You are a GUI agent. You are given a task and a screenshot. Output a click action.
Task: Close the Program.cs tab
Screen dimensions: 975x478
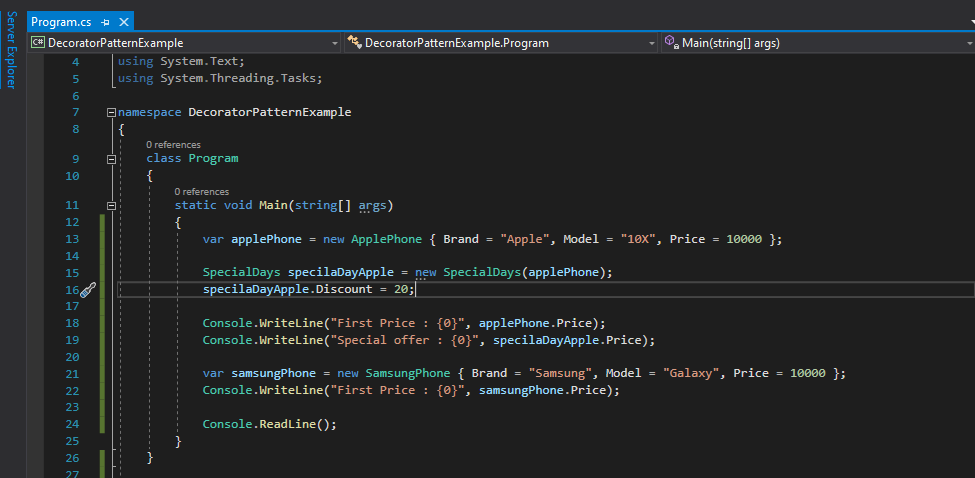point(123,22)
